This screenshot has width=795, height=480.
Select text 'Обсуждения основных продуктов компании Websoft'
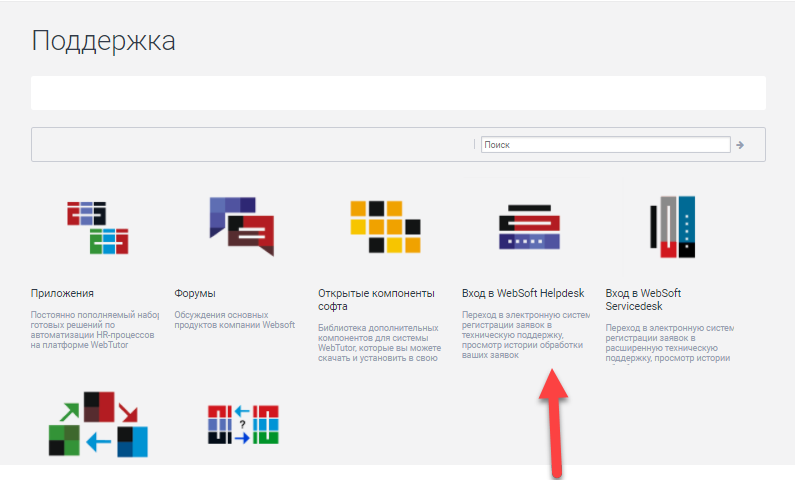click(234, 320)
